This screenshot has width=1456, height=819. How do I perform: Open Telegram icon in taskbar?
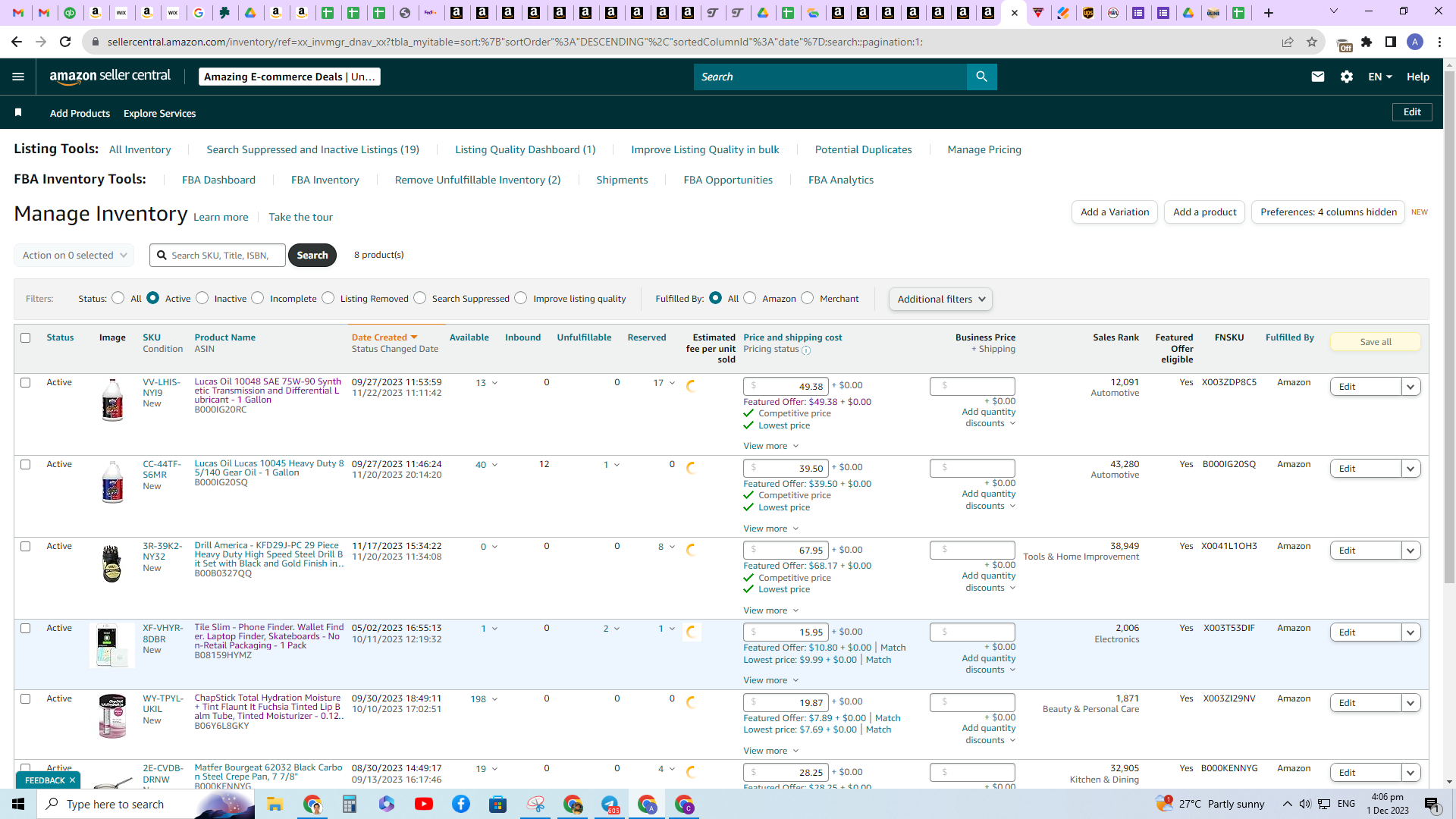click(610, 804)
